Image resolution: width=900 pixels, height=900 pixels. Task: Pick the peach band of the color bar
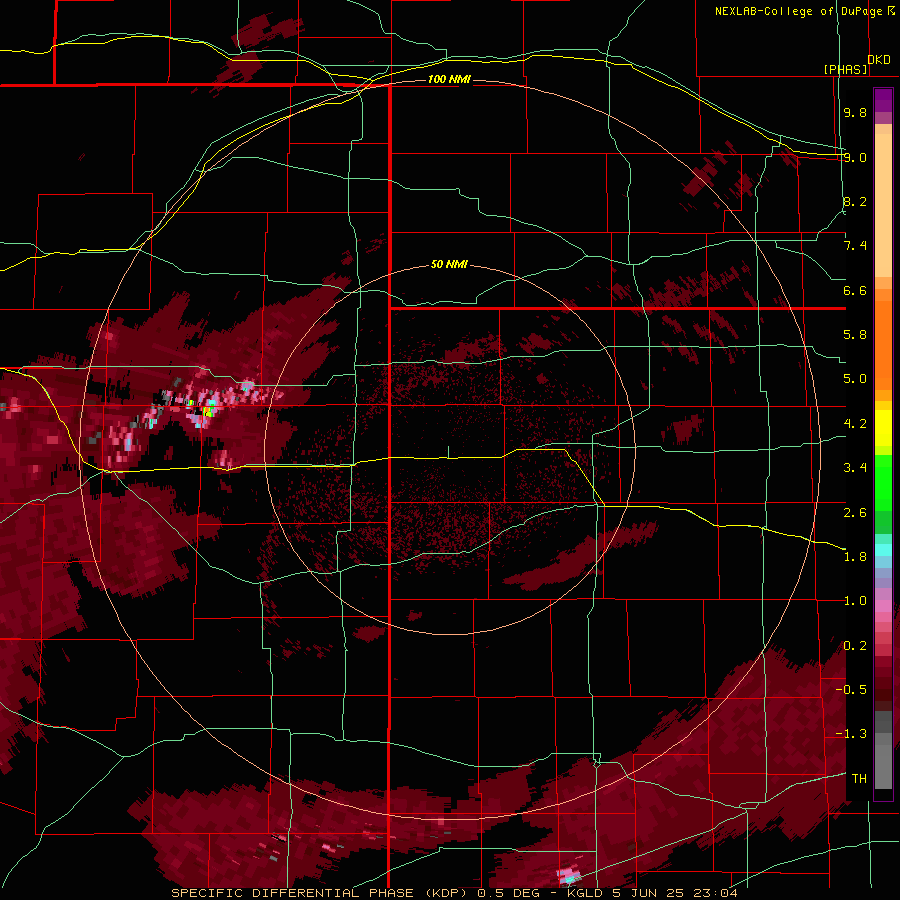pyautogui.click(x=883, y=201)
